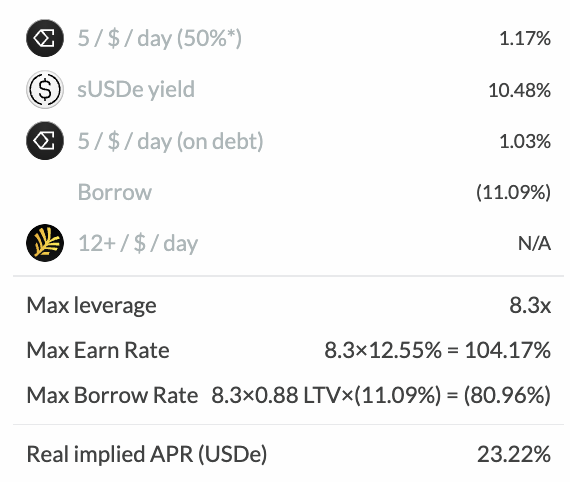Click the Max leverage label
The width and height of the screenshot is (570, 482).
92,305
